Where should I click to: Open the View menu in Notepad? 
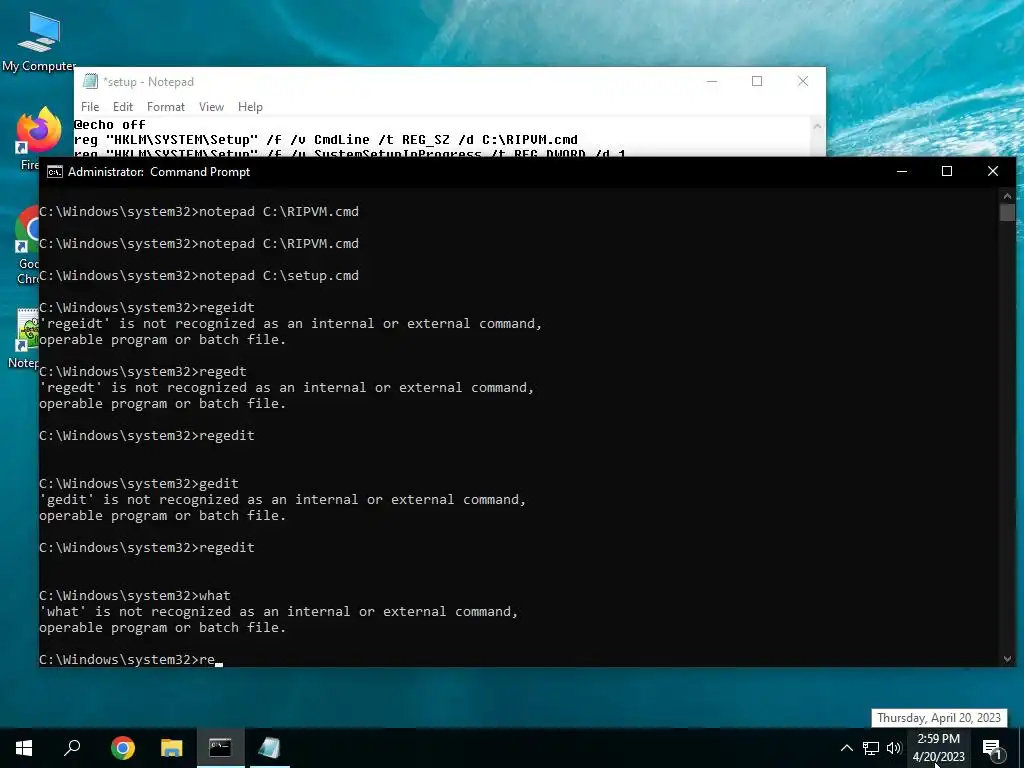coord(211,106)
